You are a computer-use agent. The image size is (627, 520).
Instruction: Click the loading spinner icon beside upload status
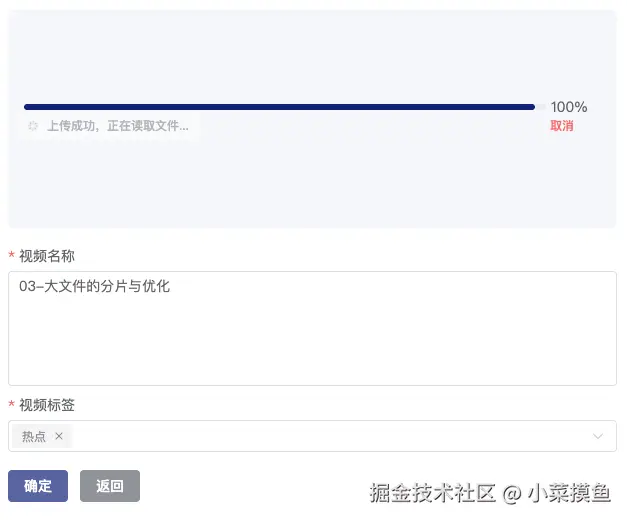33,127
